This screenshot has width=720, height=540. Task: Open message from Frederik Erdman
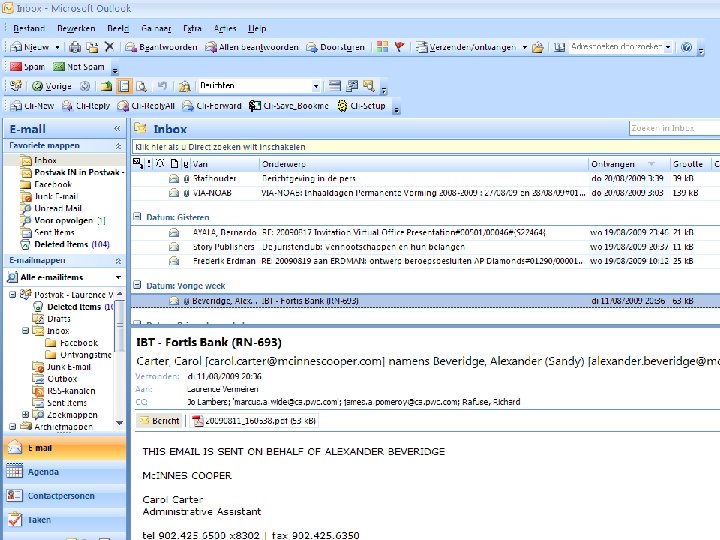point(426,261)
